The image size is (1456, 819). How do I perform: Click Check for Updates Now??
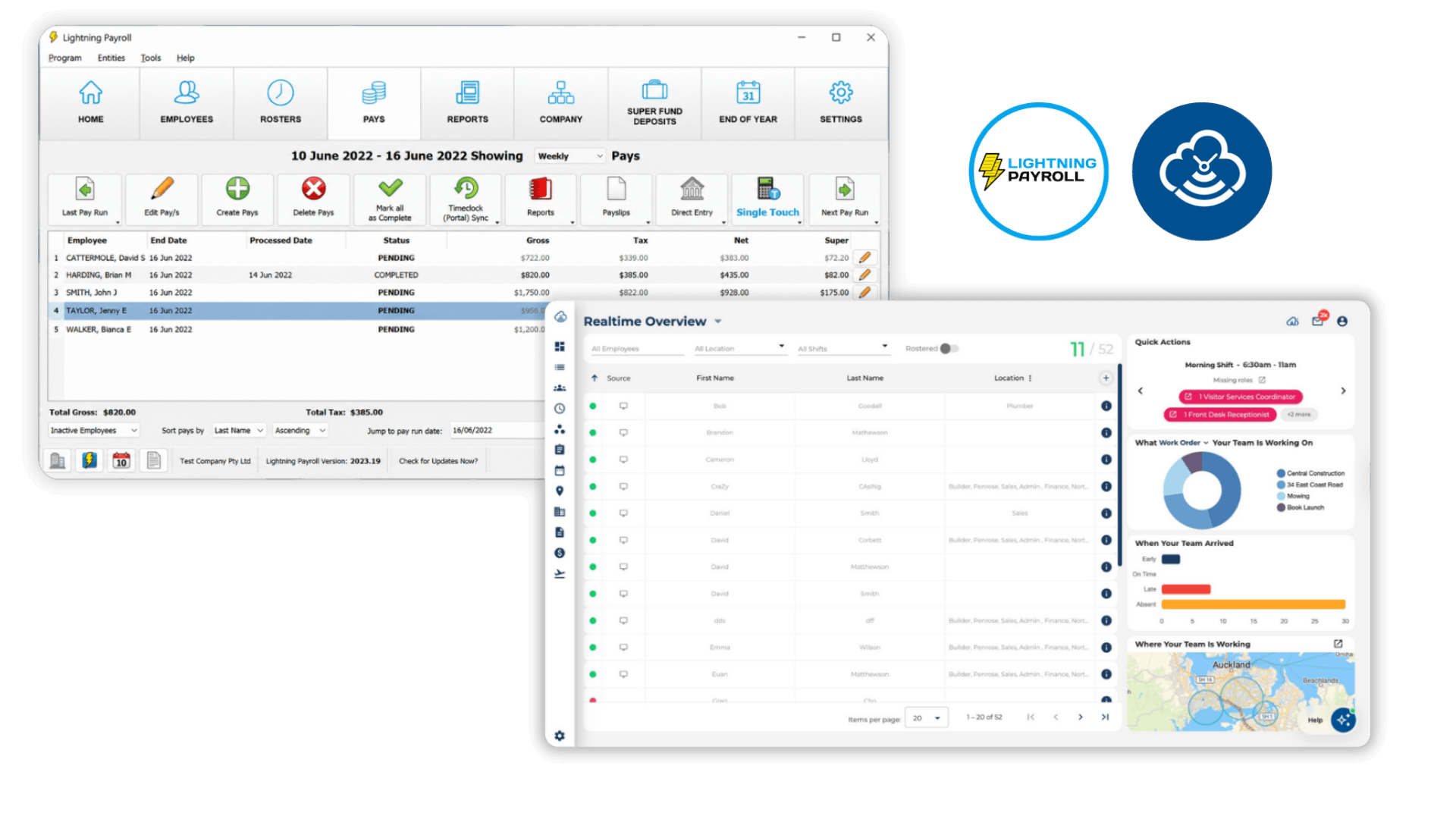click(438, 461)
